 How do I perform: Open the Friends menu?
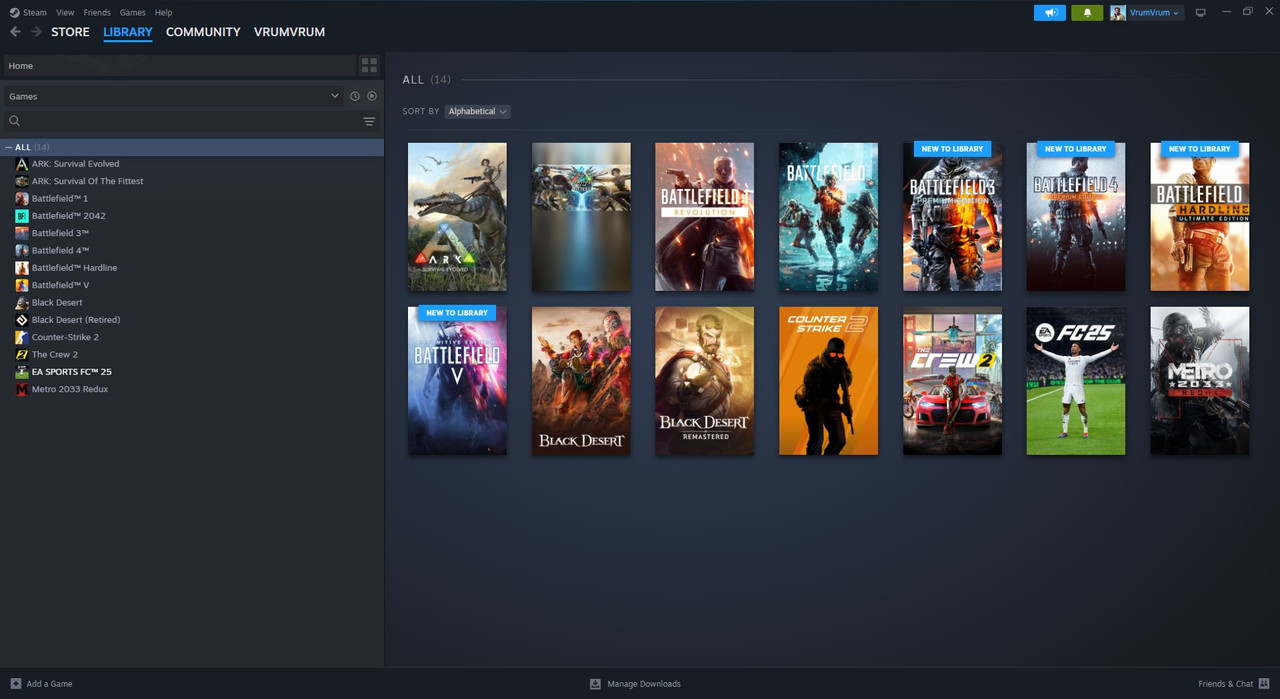click(97, 13)
